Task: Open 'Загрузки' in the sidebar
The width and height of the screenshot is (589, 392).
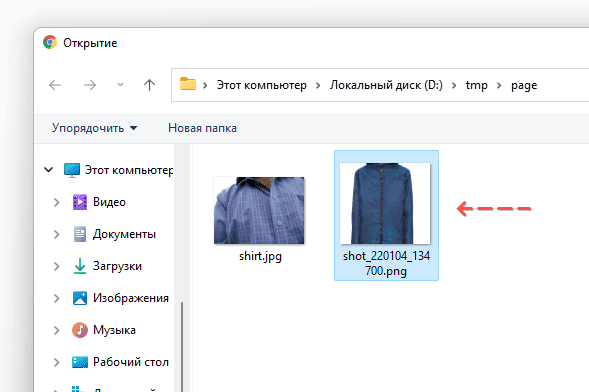Action: [x=117, y=266]
